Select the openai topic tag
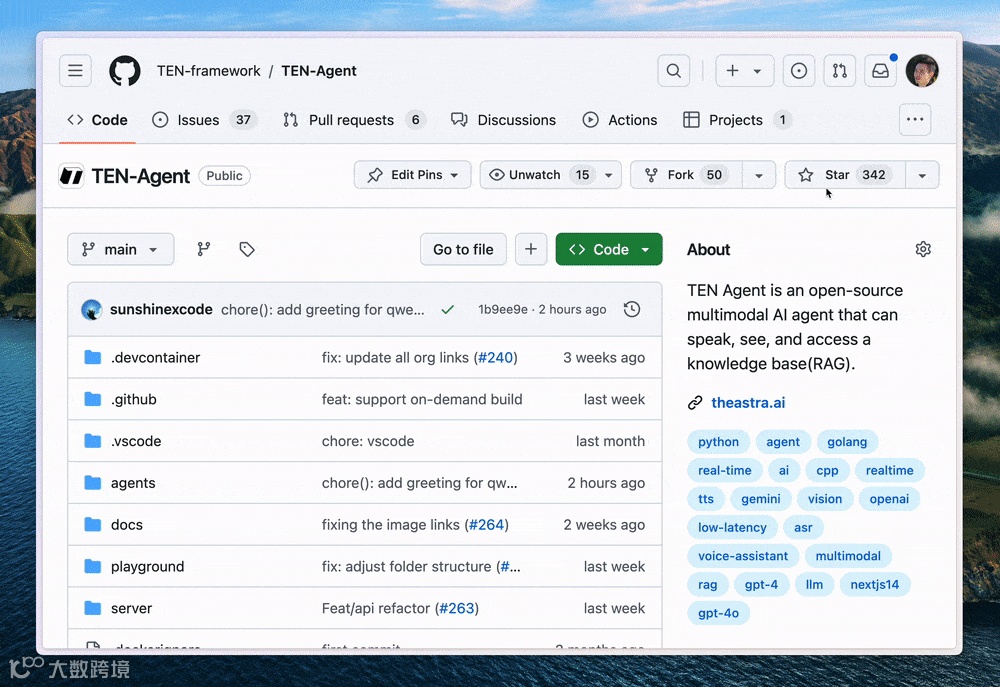 point(889,499)
